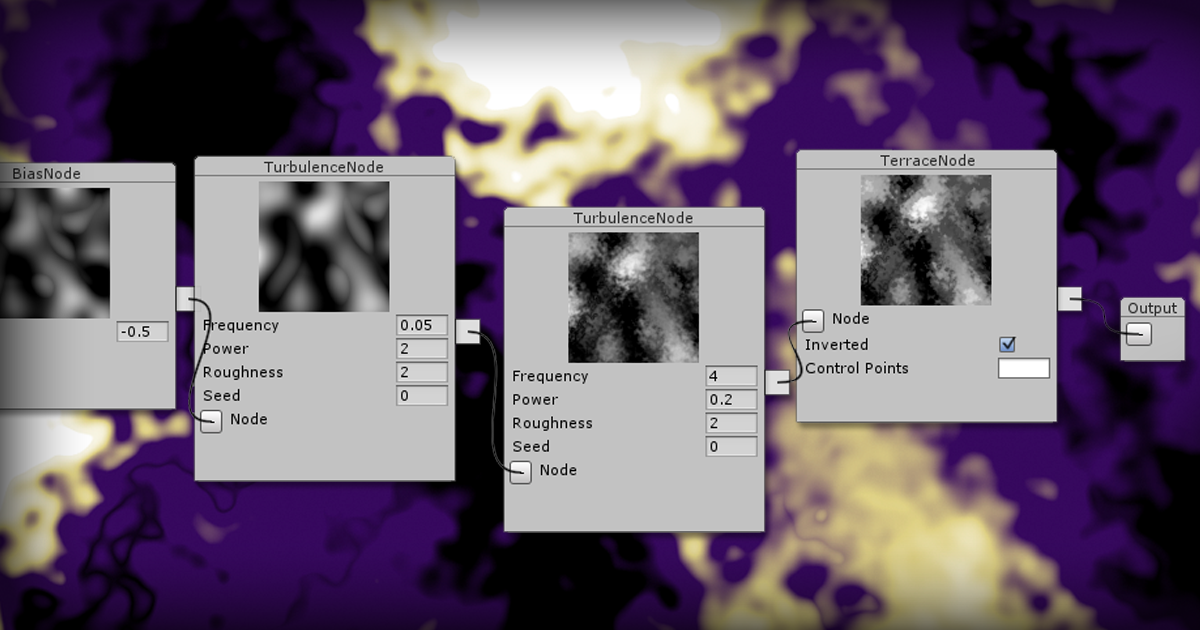The width and height of the screenshot is (1200, 630).
Task: Disable the Inverted checkbox on TerraceNode
Action: pyautogui.click(x=1007, y=344)
